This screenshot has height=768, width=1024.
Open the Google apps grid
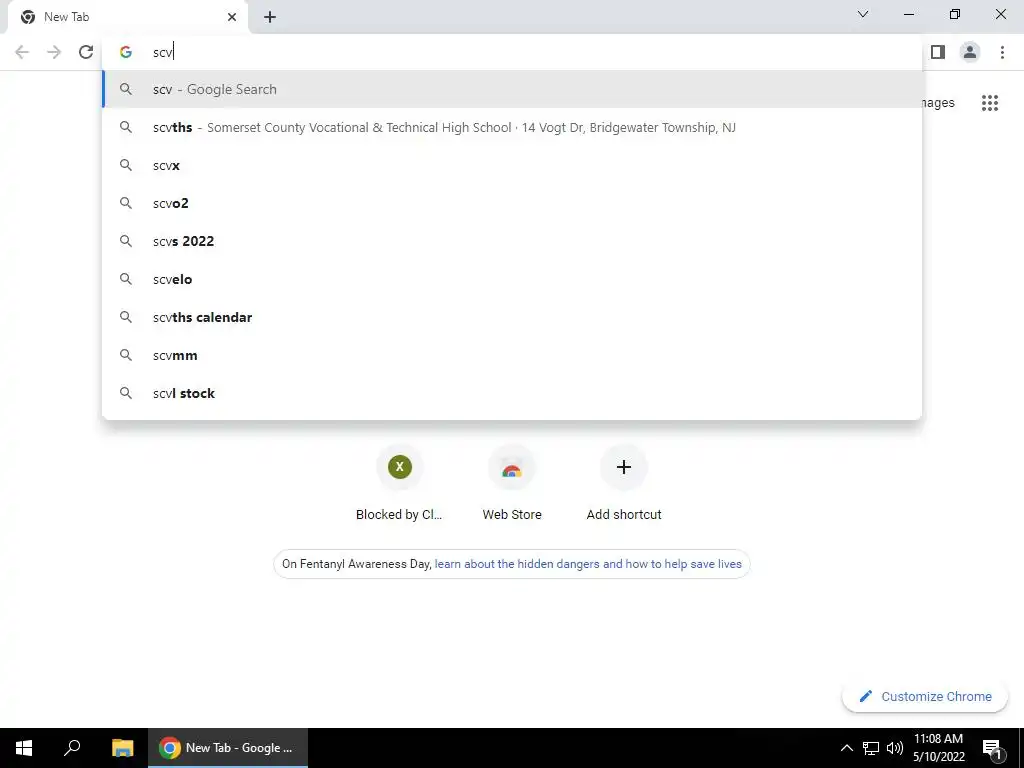coord(989,103)
